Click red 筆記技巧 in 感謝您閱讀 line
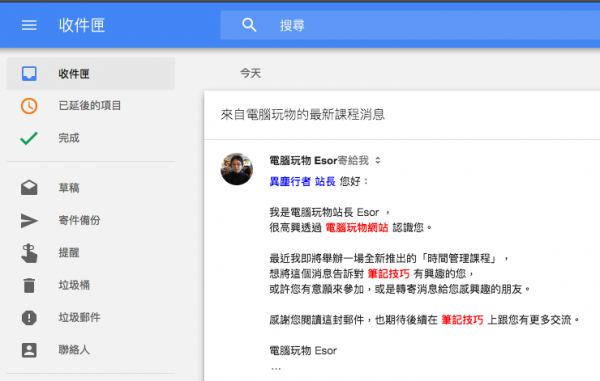 [x=462, y=320]
